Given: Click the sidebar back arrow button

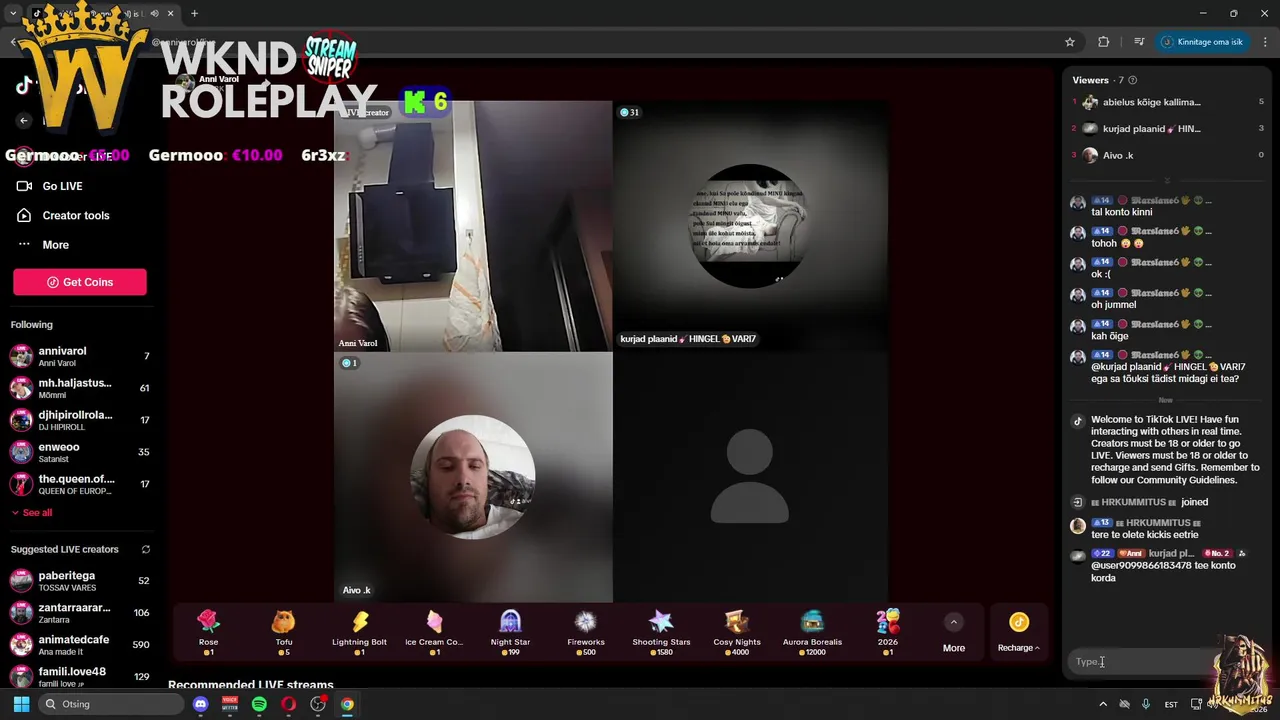Looking at the screenshot, I should coord(24,120).
